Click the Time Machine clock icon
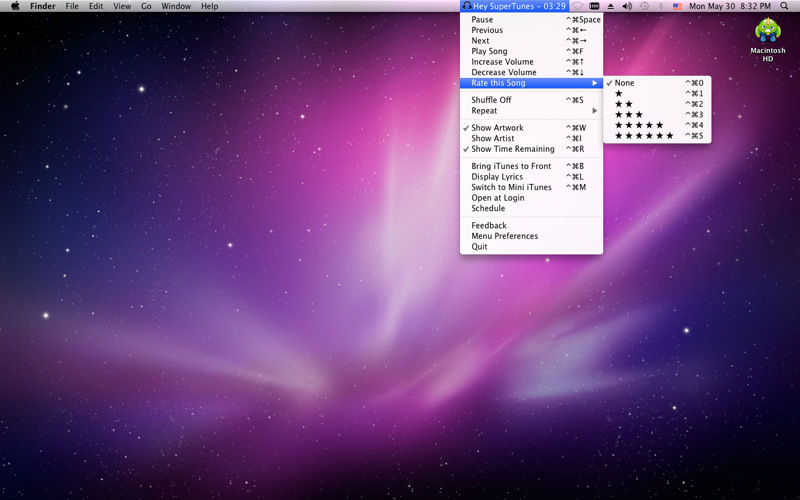Image resolution: width=800 pixels, height=500 pixels. point(644,6)
